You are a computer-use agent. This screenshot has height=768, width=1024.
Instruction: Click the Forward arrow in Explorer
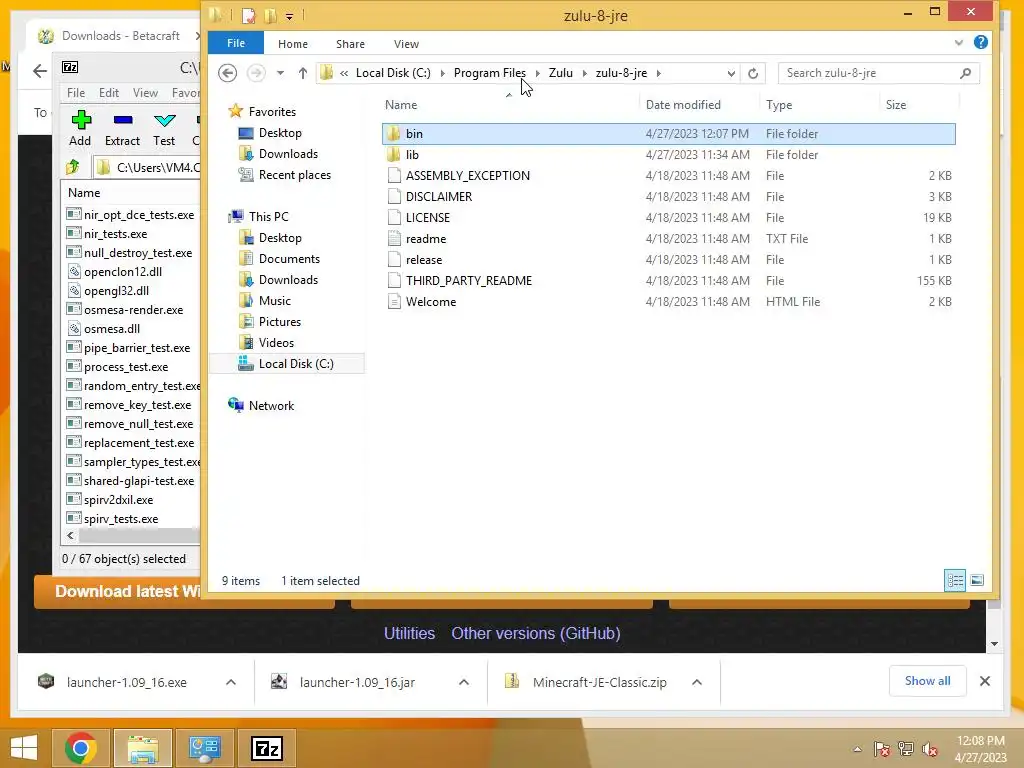[x=256, y=72]
